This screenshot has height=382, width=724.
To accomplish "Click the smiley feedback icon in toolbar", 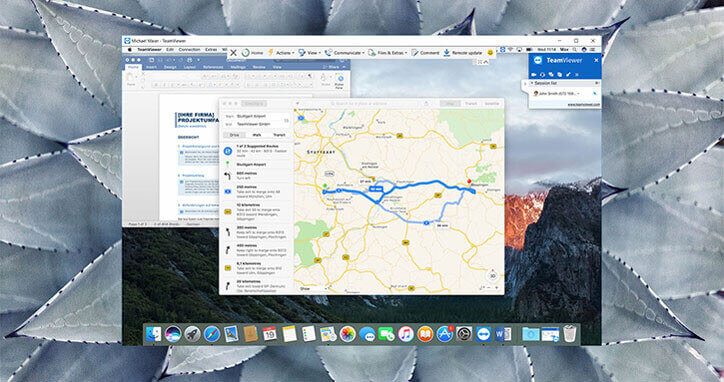I will (490, 53).
